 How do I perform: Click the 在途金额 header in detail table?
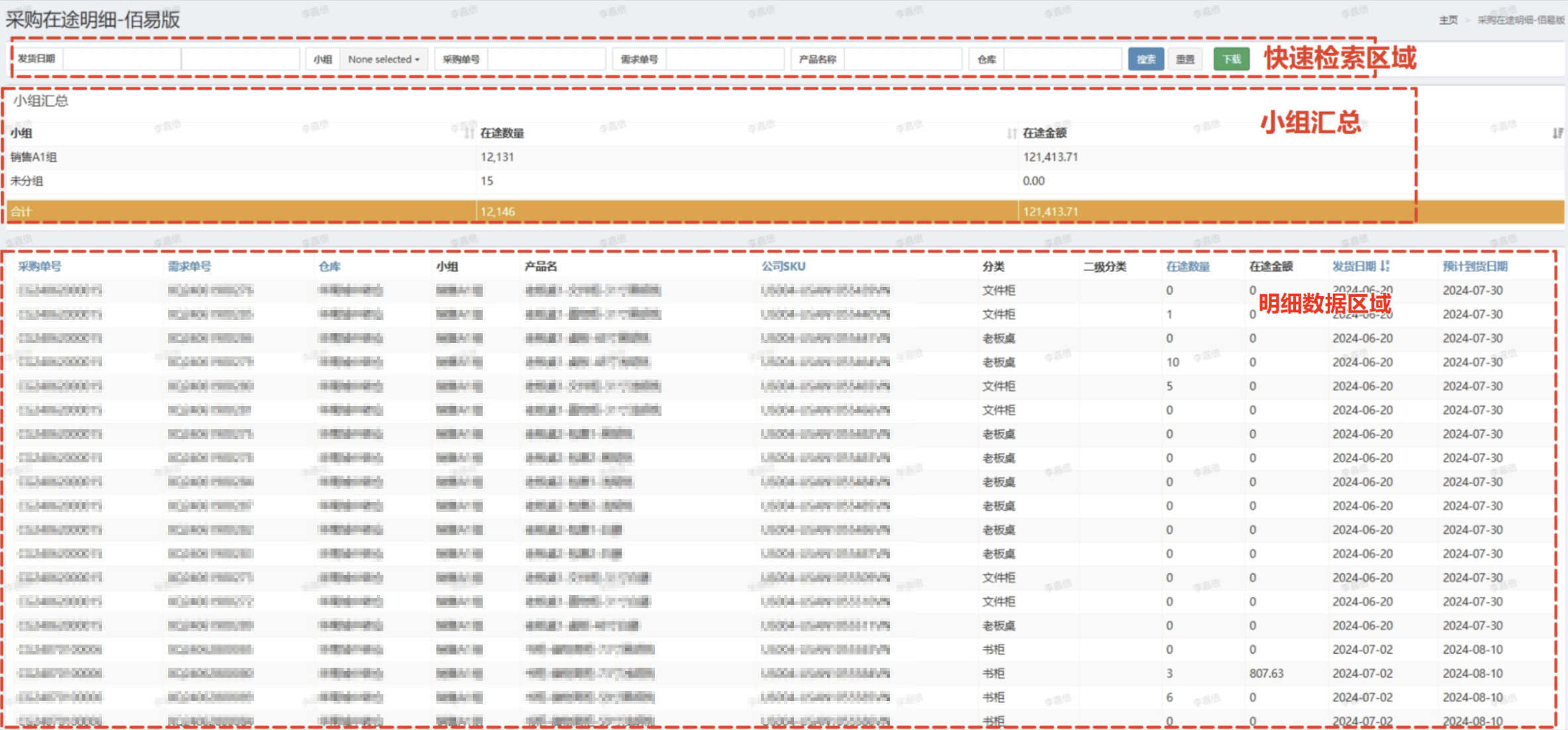coord(1271,266)
